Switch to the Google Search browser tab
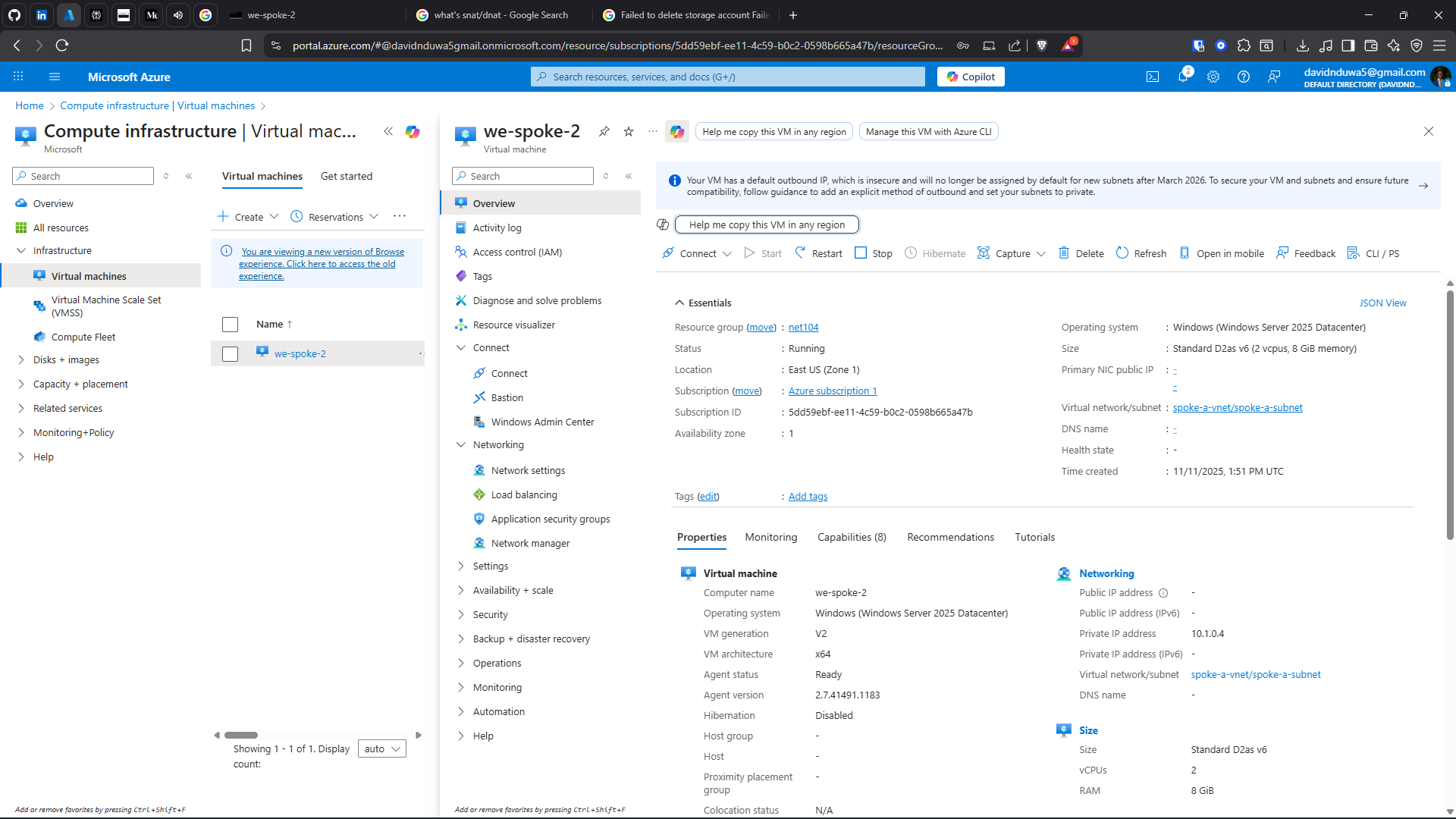This screenshot has height=819, width=1456. coord(500,15)
